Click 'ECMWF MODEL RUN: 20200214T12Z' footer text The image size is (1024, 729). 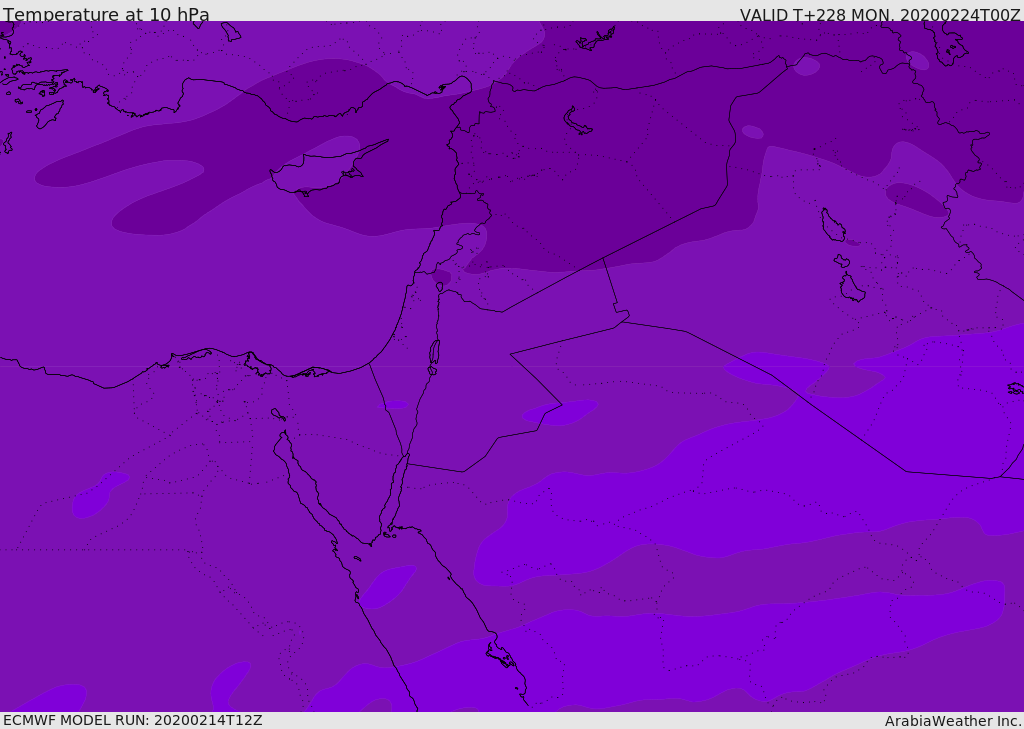pyautogui.click(x=133, y=720)
